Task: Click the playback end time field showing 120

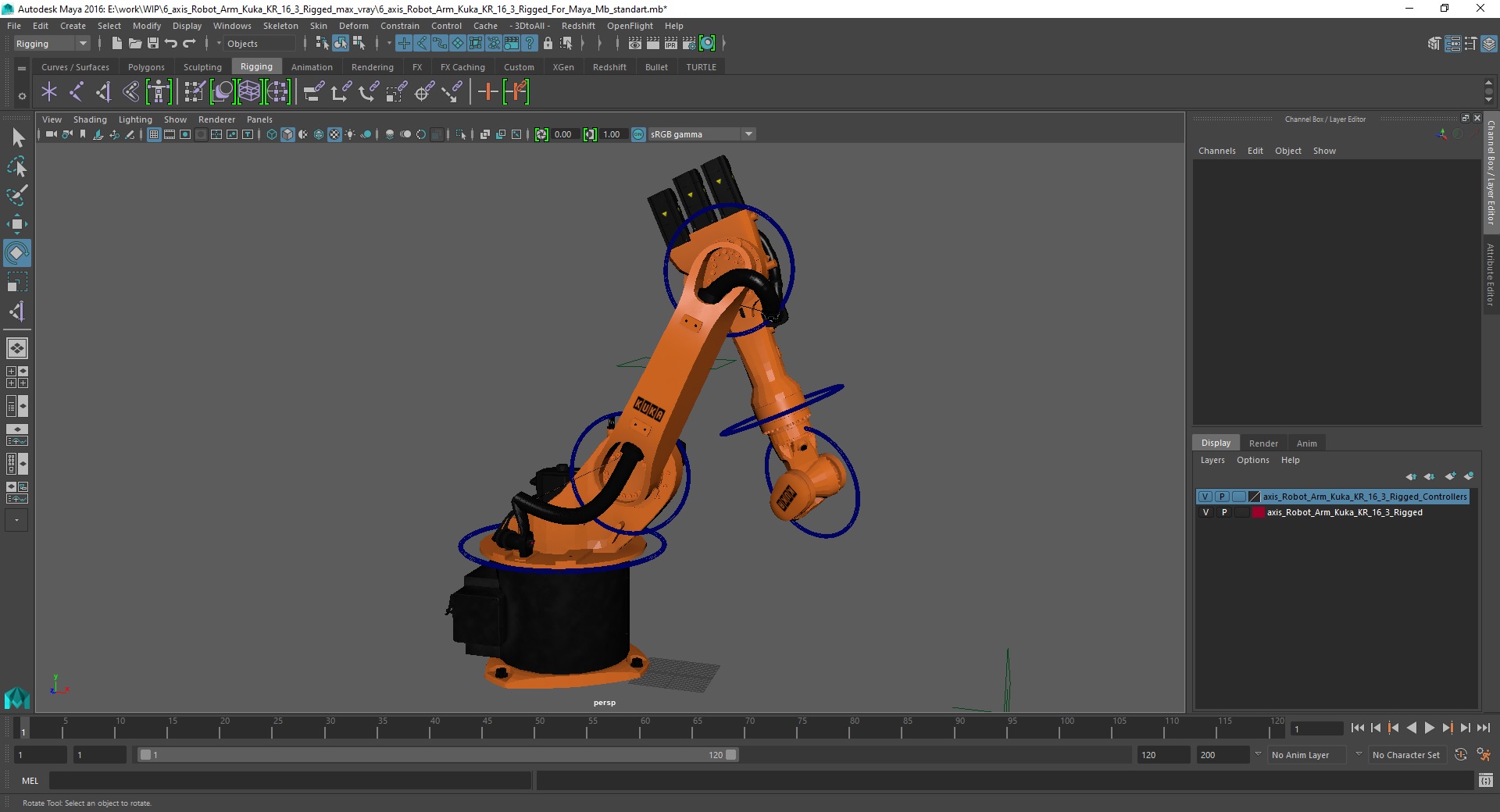Action: tap(1162, 755)
